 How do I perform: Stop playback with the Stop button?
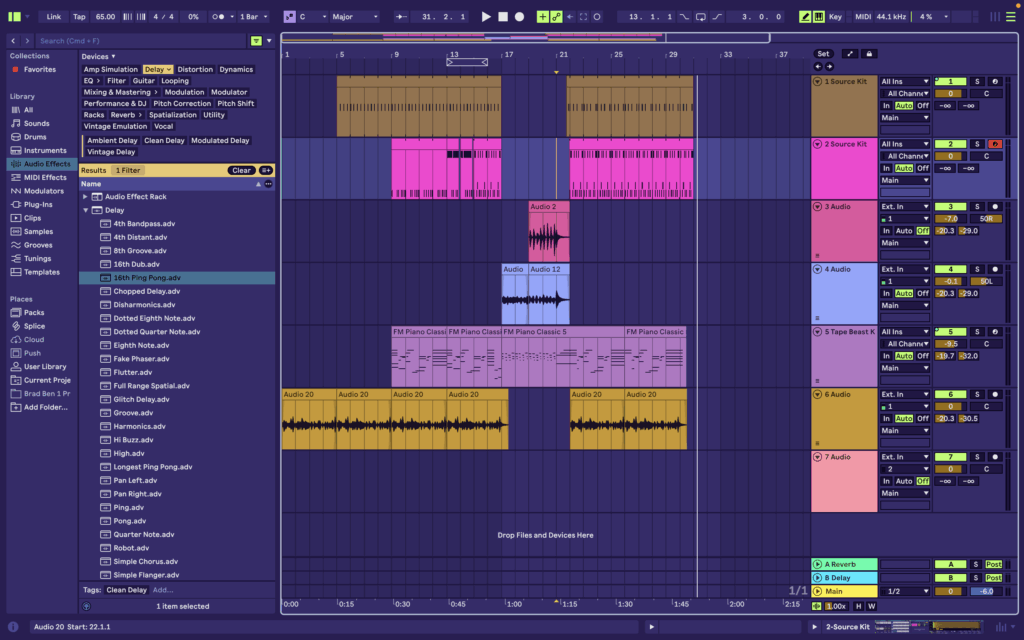coord(503,17)
